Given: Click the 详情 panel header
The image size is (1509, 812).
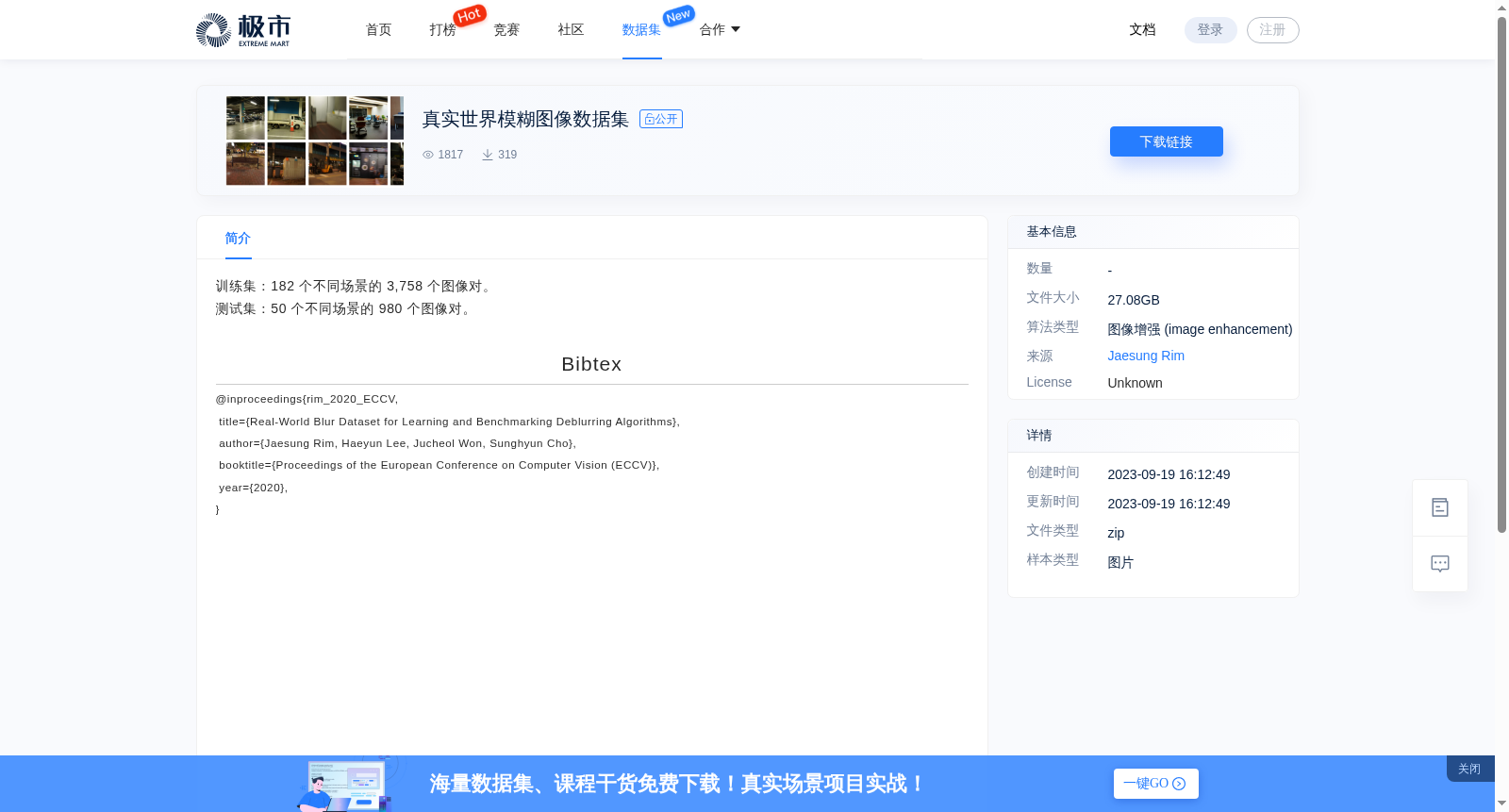Looking at the screenshot, I should 1152,436.
